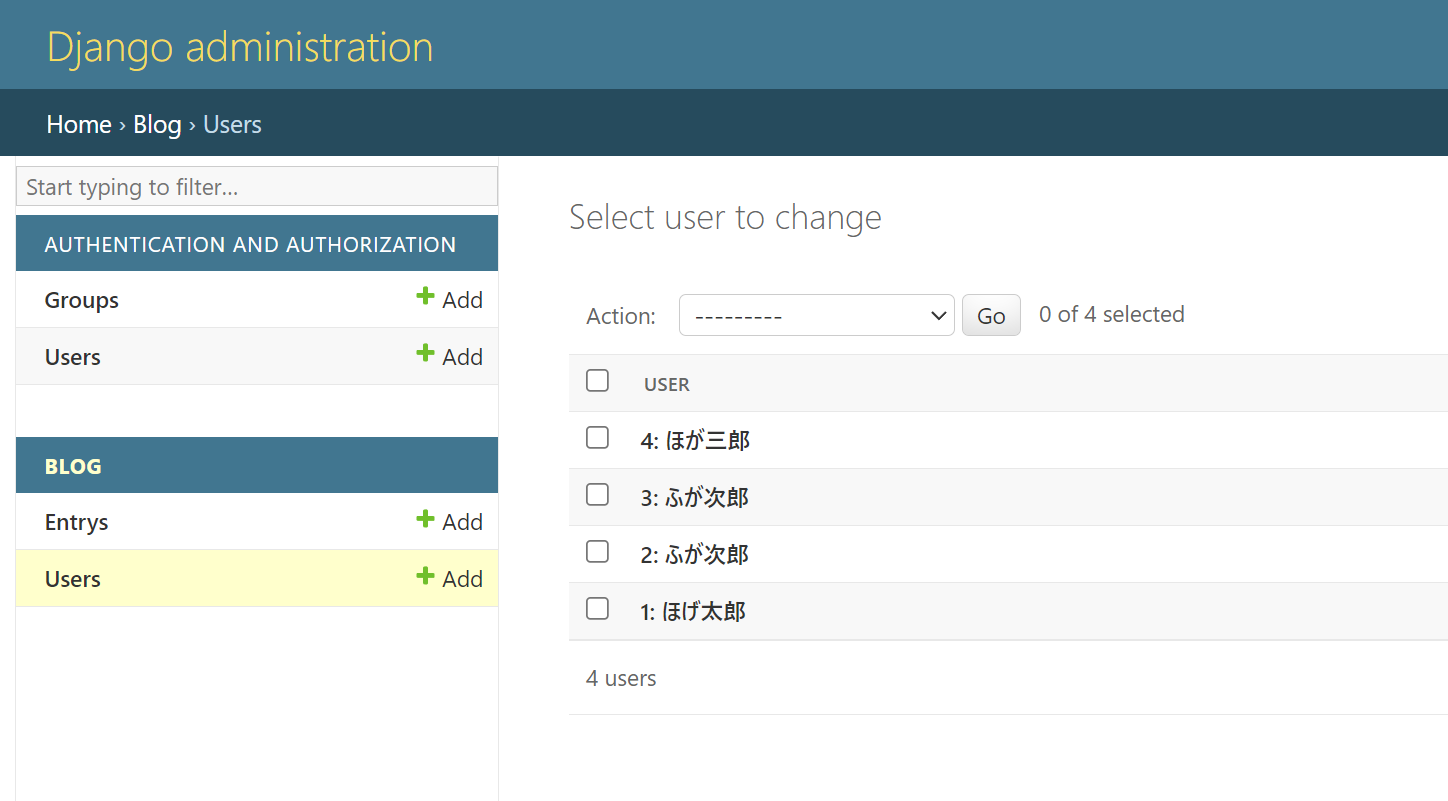Click the plus icon beside Entrys
The height and width of the screenshot is (801, 1448).
pyautogui.click(x=425, y=518)
